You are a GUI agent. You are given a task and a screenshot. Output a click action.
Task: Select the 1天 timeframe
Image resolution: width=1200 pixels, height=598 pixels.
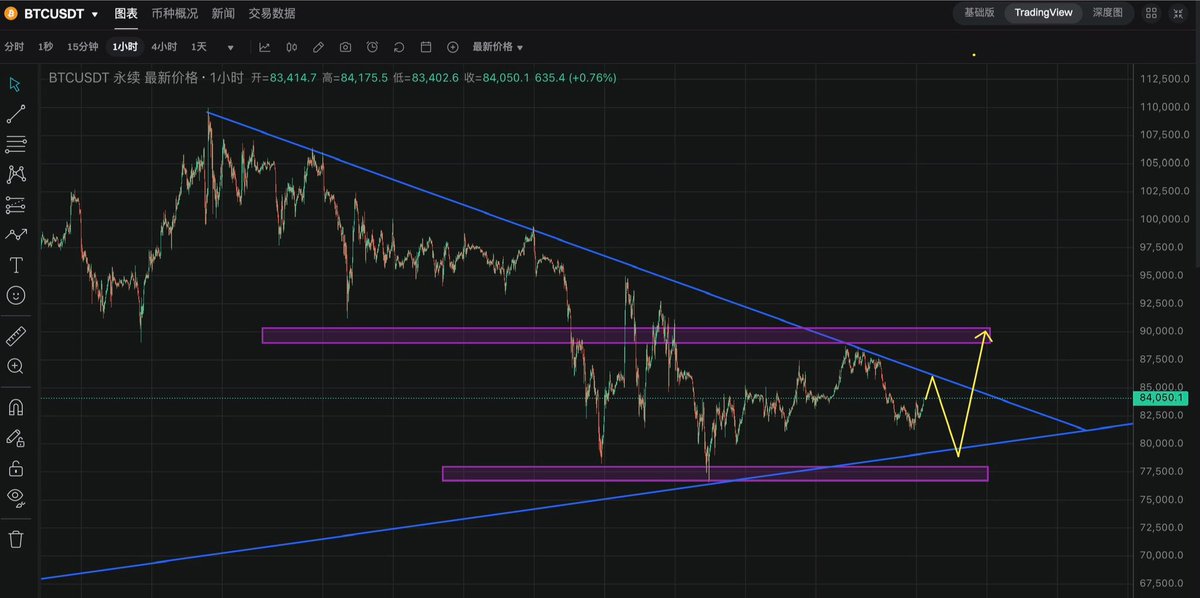(x=199, y=47)
